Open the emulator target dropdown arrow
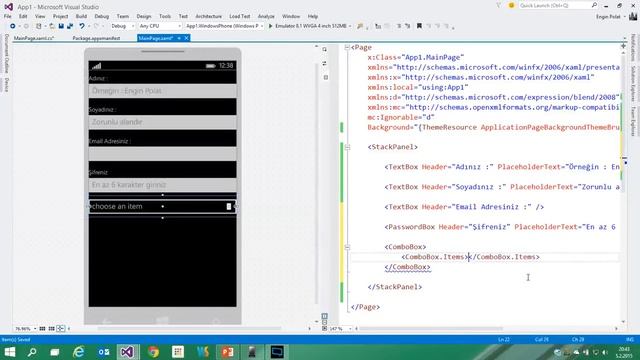The height and width of the screenshot is (360, 640). (350, 26)
